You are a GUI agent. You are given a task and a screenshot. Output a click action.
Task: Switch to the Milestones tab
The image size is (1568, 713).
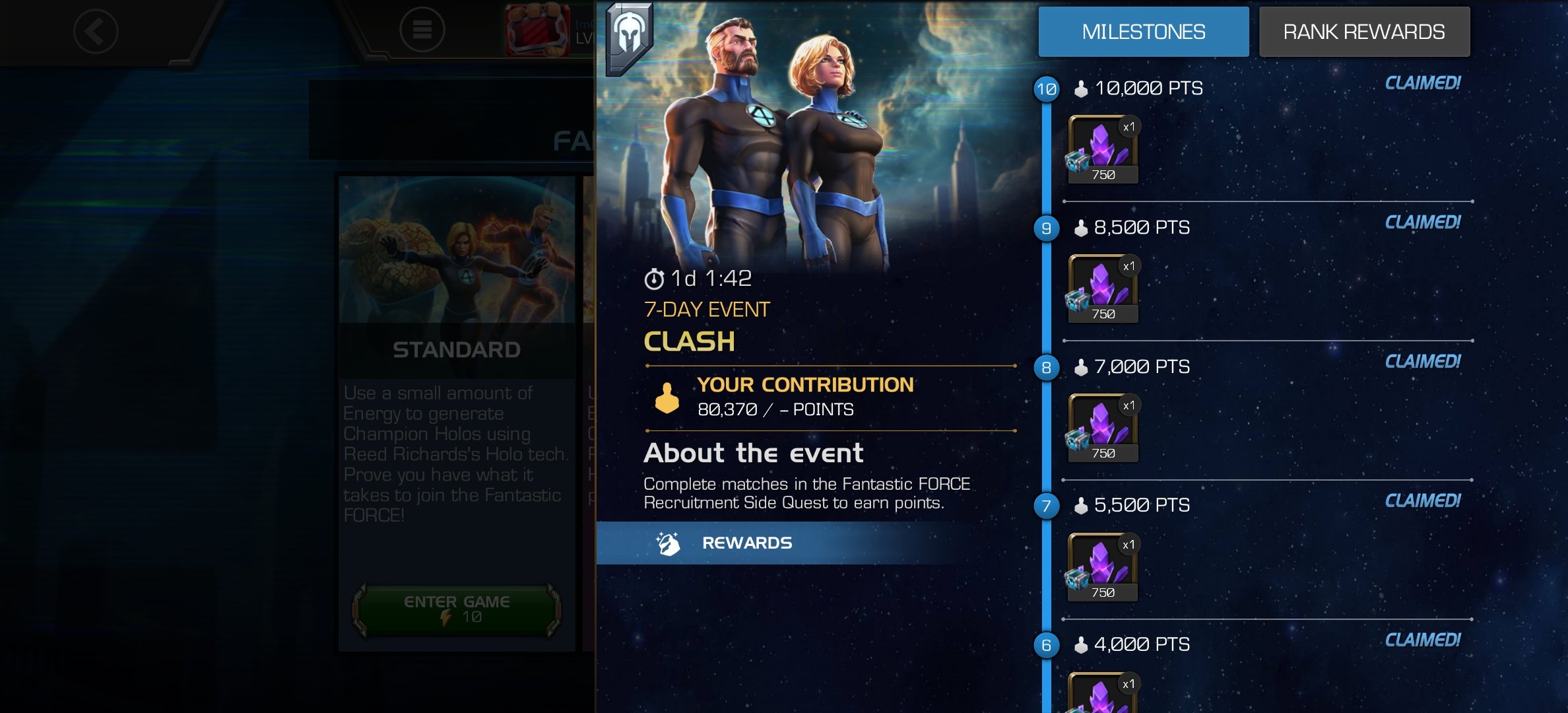point(1144,32)
